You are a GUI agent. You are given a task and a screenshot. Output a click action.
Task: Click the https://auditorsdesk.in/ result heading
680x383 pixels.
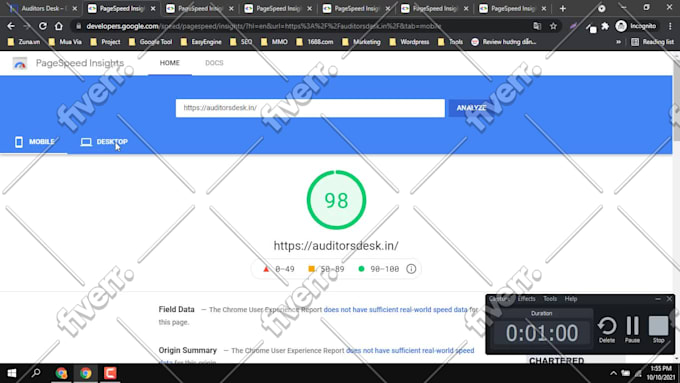coord(336,246)
